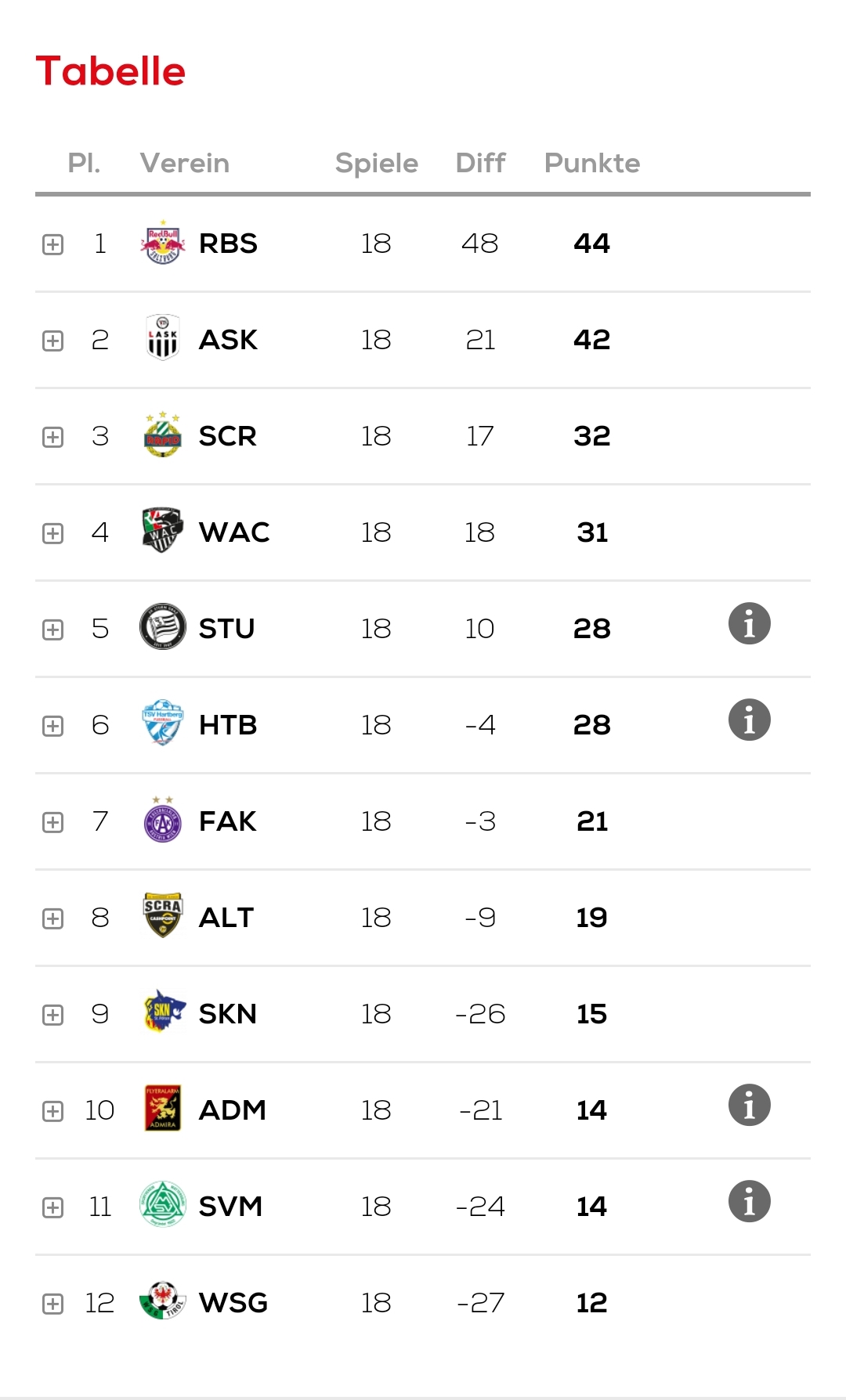Open the info icon in HTB row
This screenshot has height=1400, width=846.
click(750, 720)
